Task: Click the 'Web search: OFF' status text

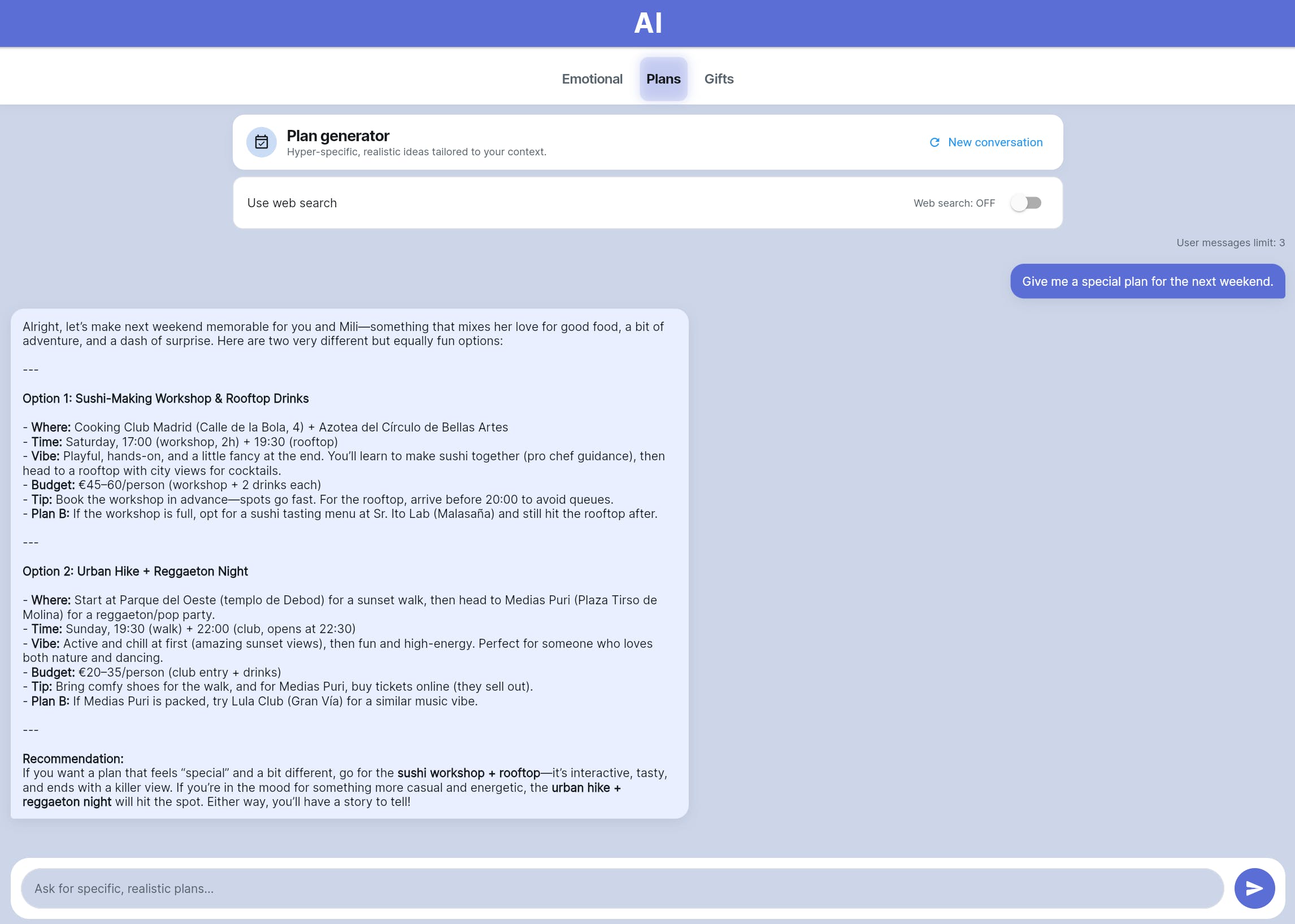Action: coord(954,203)
